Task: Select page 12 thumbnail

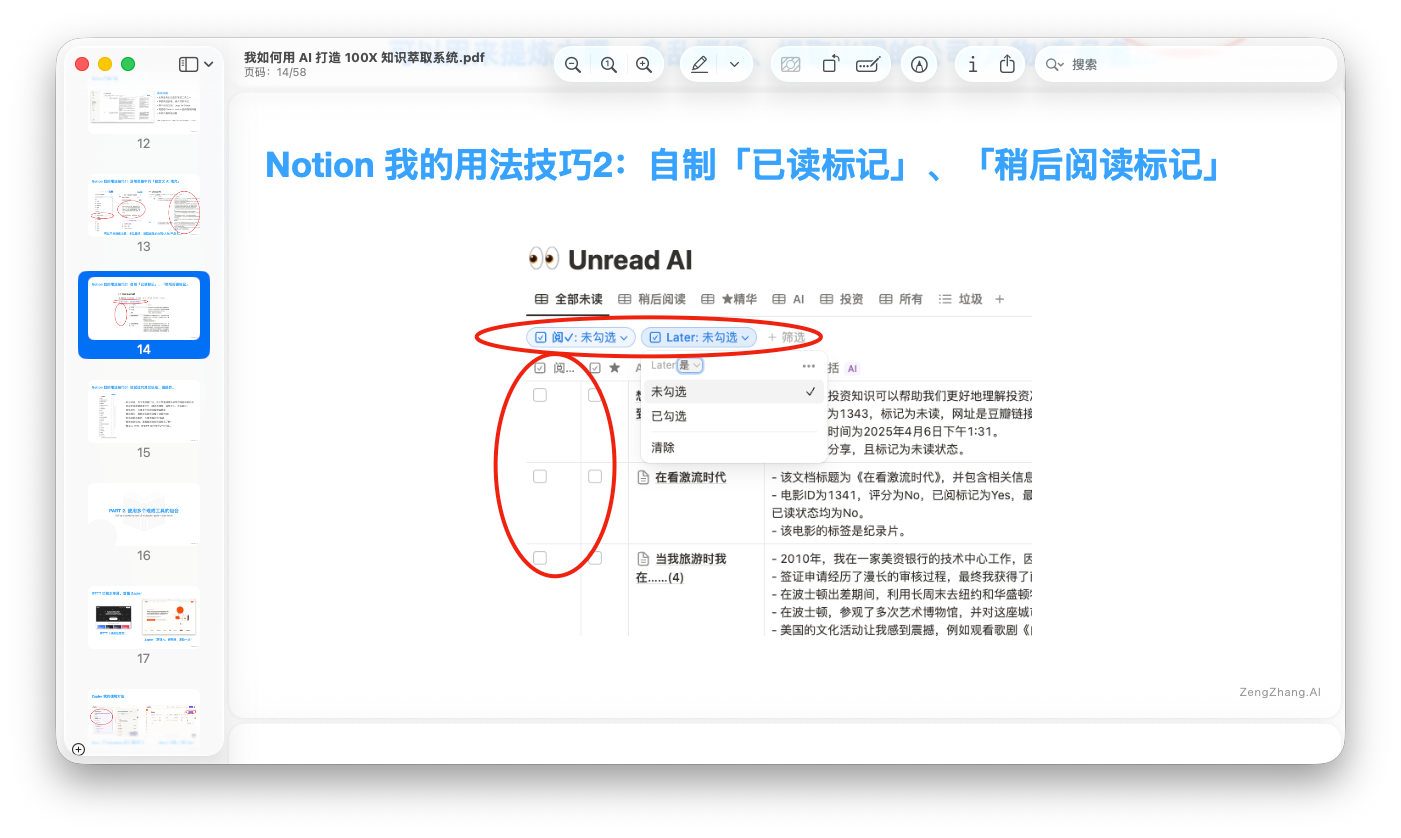Action: (x=144, y=107)
